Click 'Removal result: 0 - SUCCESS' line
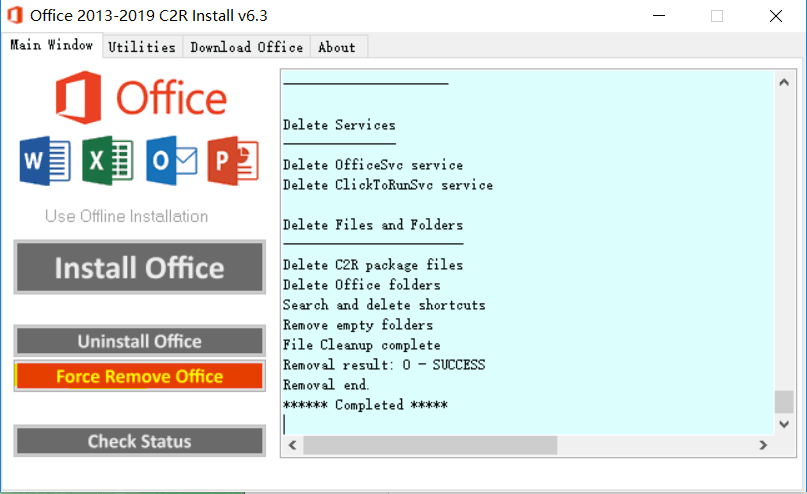This screenshot has height=494, width=807. pyautogui.click(x=384, y=365)
